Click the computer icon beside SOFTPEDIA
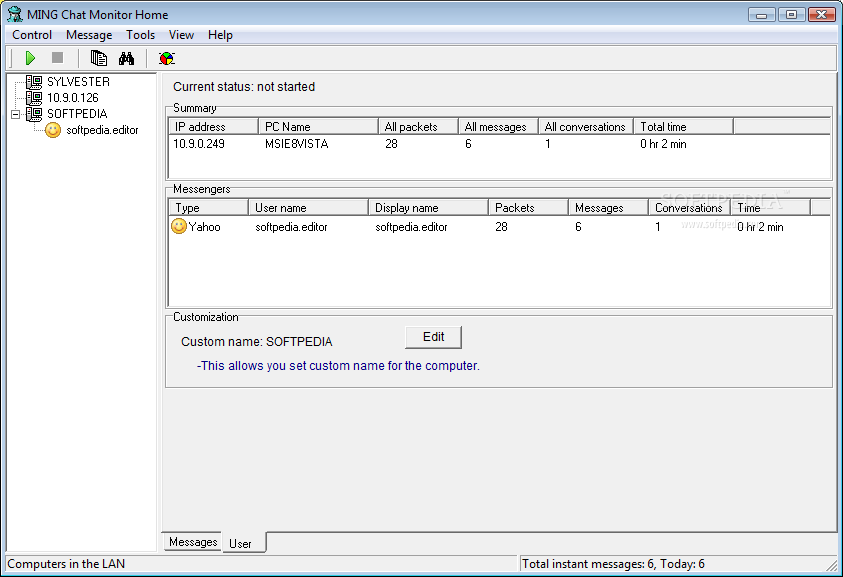 point(34,114)
